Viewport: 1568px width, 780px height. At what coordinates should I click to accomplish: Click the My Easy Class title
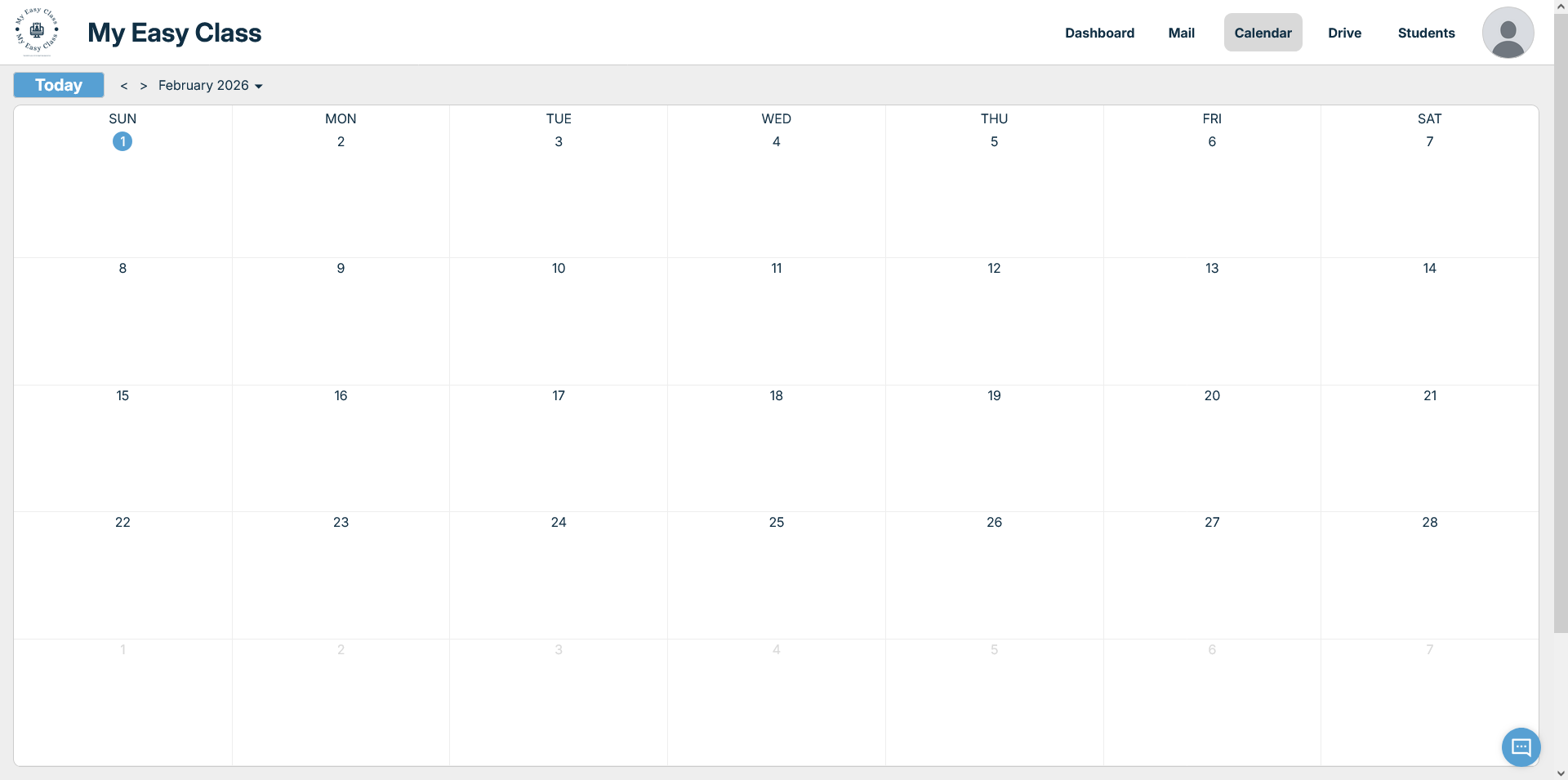174,33
